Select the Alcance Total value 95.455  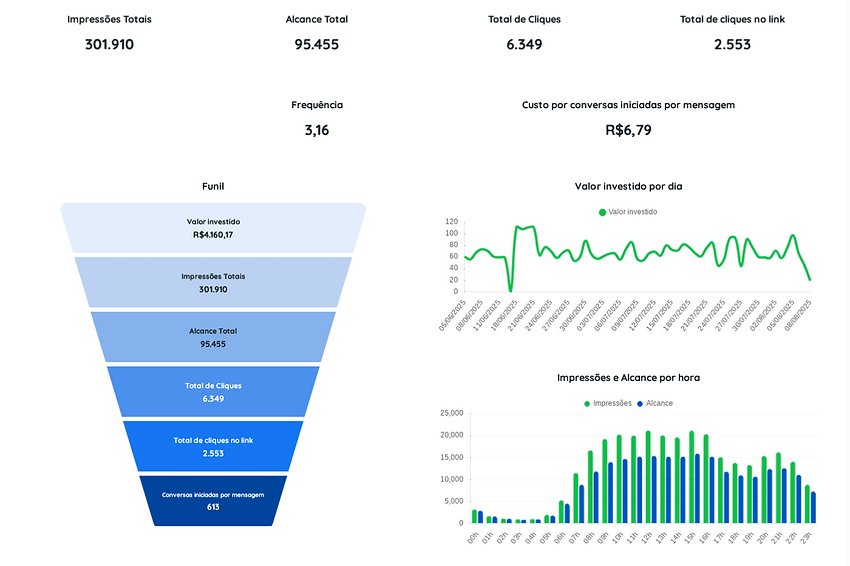click(317, 44)
